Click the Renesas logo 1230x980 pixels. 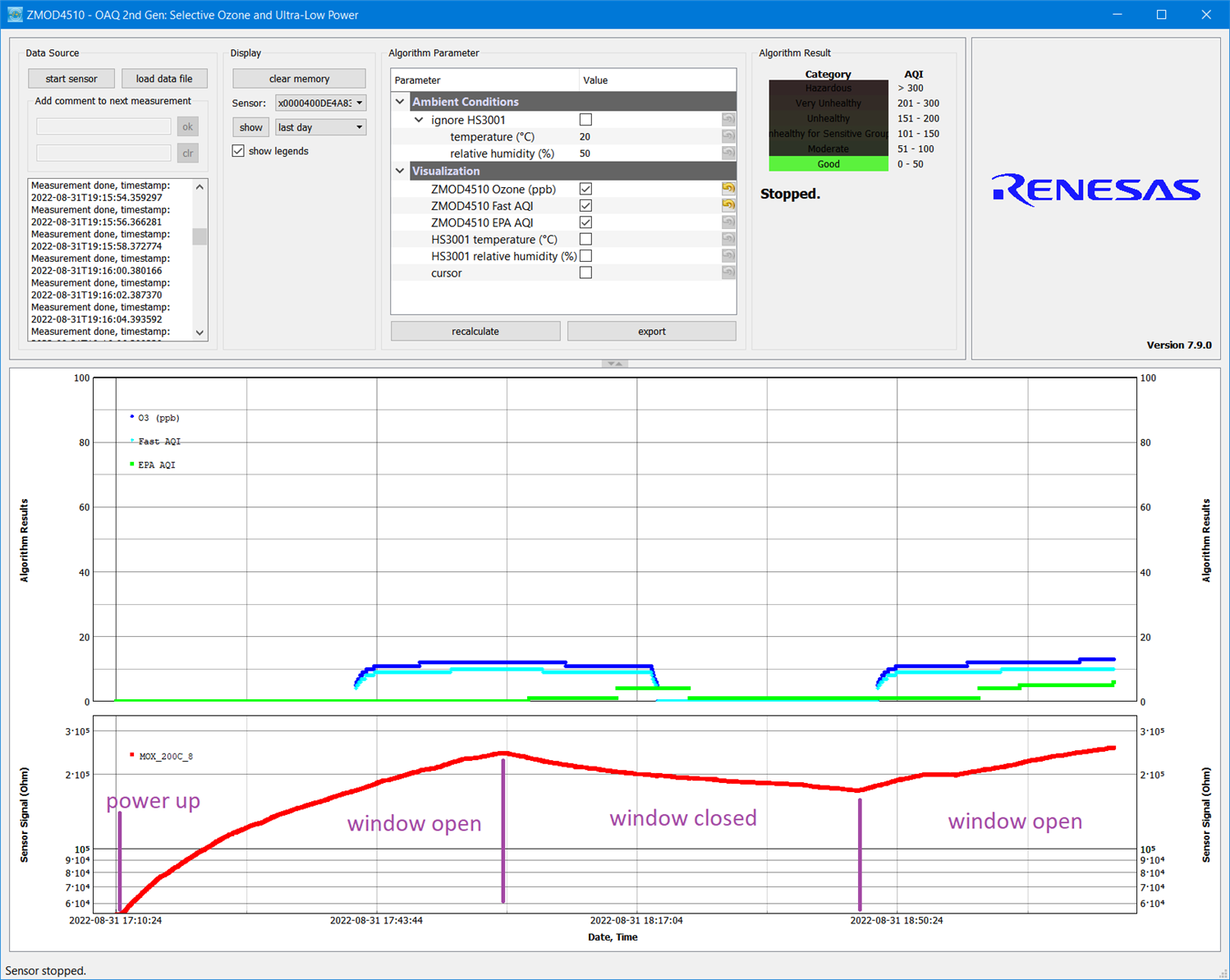point(1096,190)
